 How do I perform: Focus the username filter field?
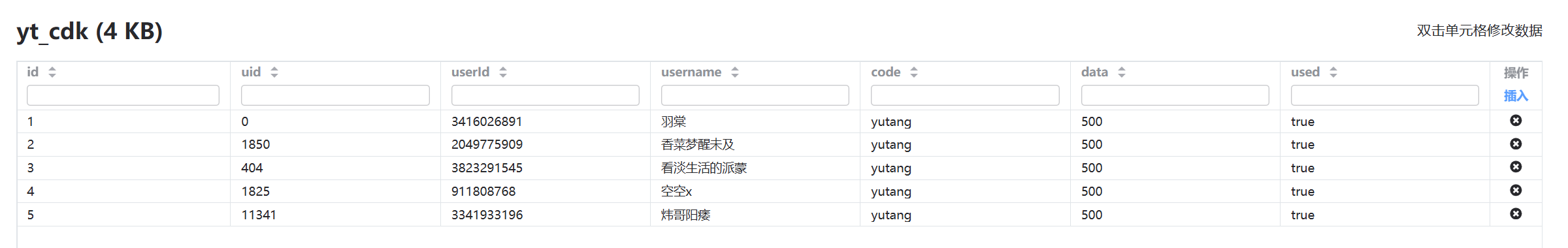pyautogui.click(x=755, y=95)
